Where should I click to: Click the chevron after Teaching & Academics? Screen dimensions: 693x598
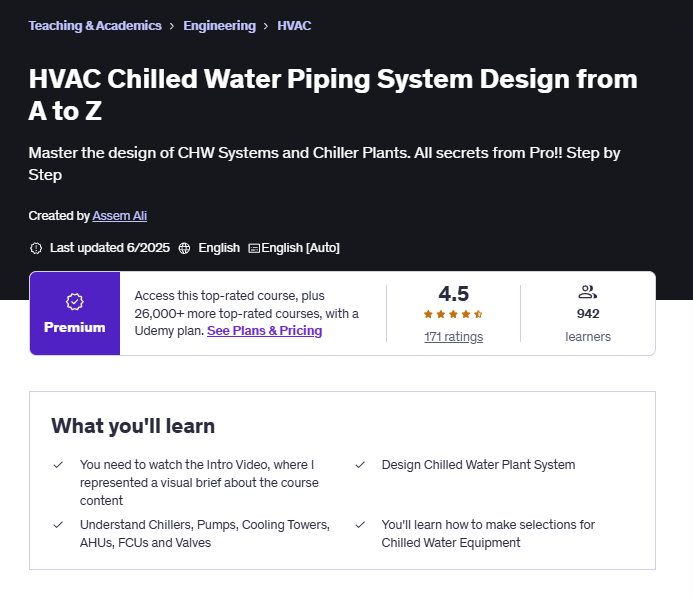click(x=173, y=26)
